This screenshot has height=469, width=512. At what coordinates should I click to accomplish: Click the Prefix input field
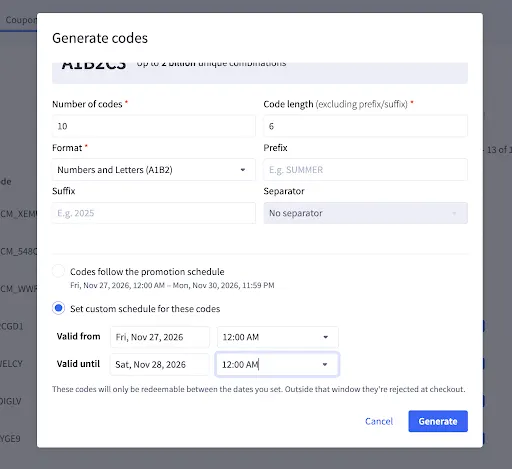coord(365,170)
